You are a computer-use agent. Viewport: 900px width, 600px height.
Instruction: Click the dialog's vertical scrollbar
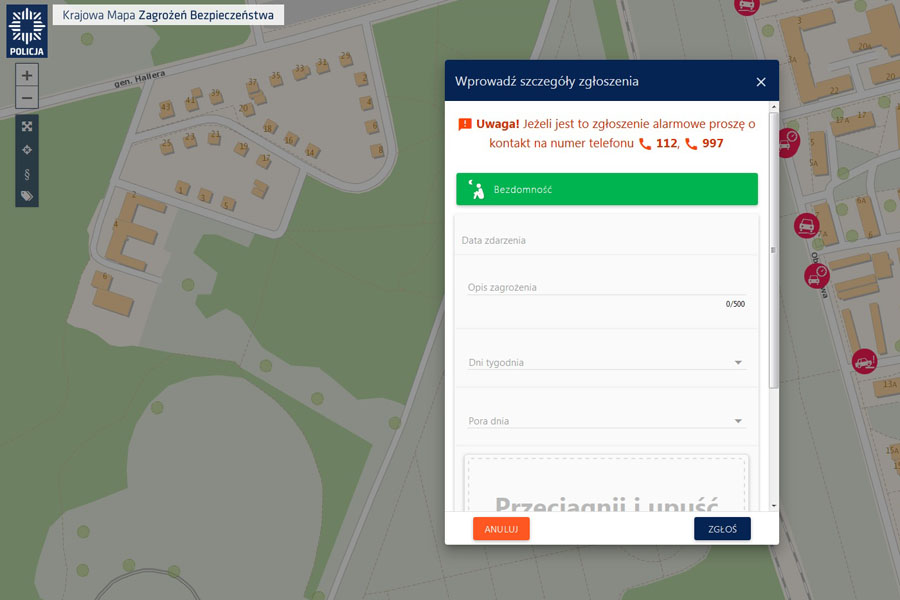point(773,250)
